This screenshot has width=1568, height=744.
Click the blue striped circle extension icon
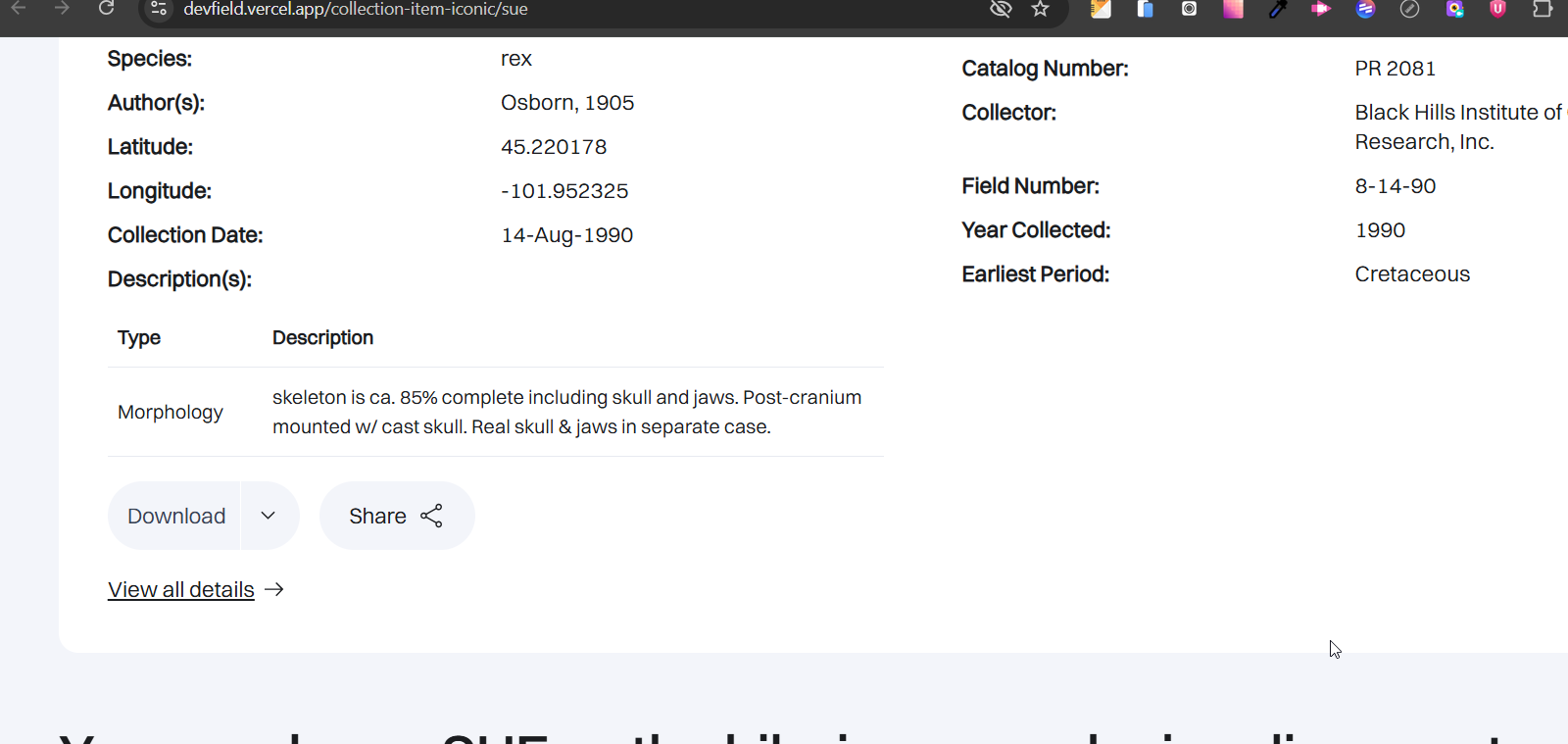[1365, 9]
